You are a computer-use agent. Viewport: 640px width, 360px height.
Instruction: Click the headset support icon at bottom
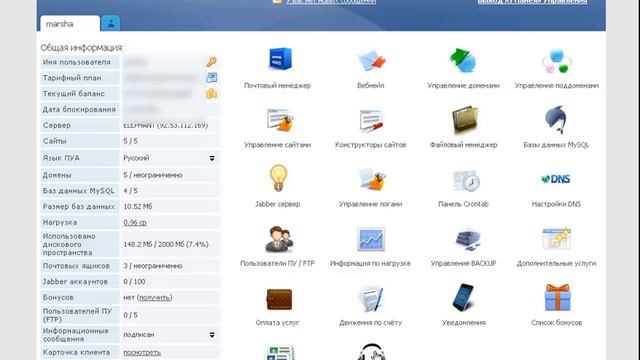pyautogui.click(x=371, y=351)
